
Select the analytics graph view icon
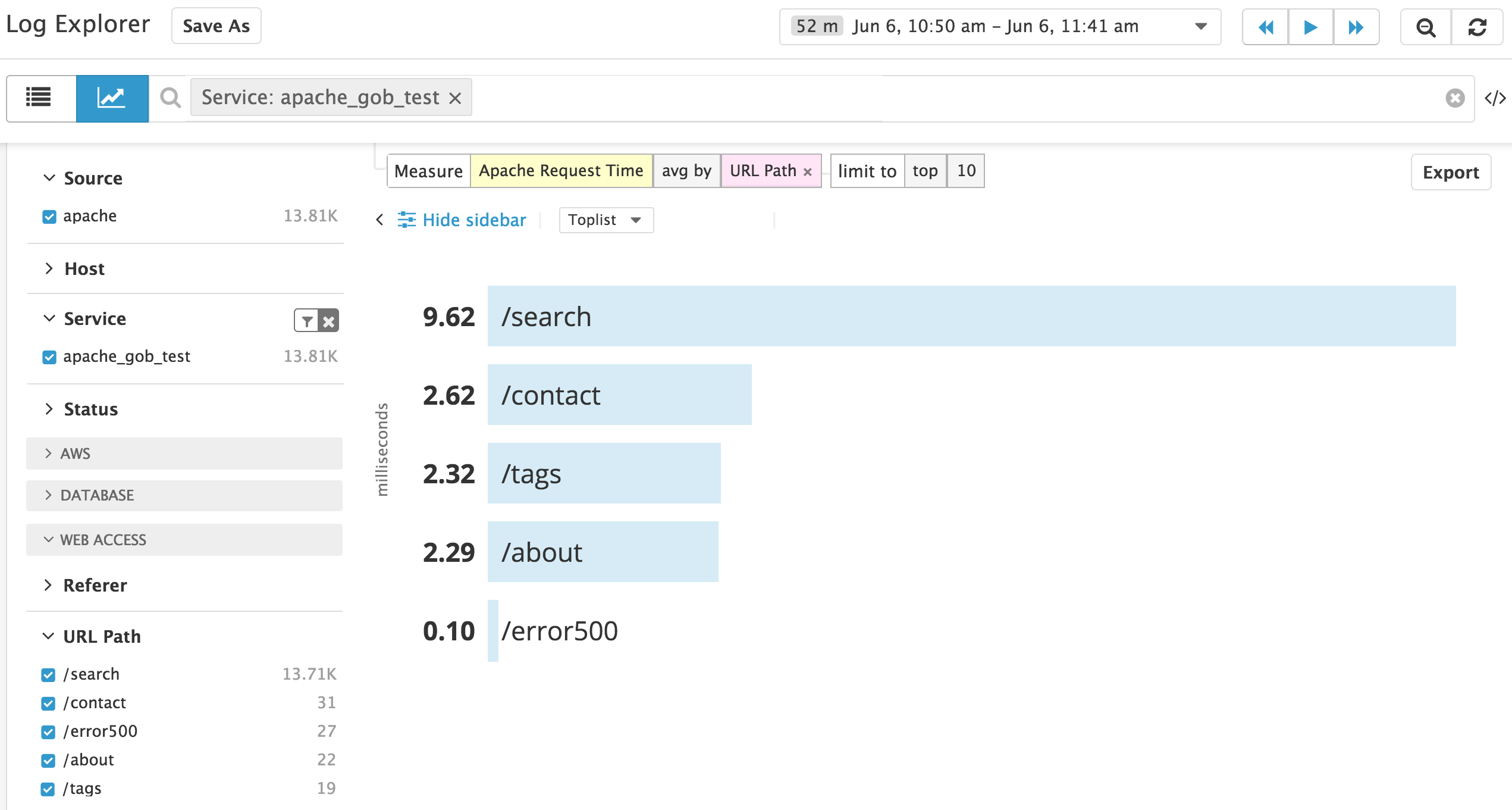112,98
